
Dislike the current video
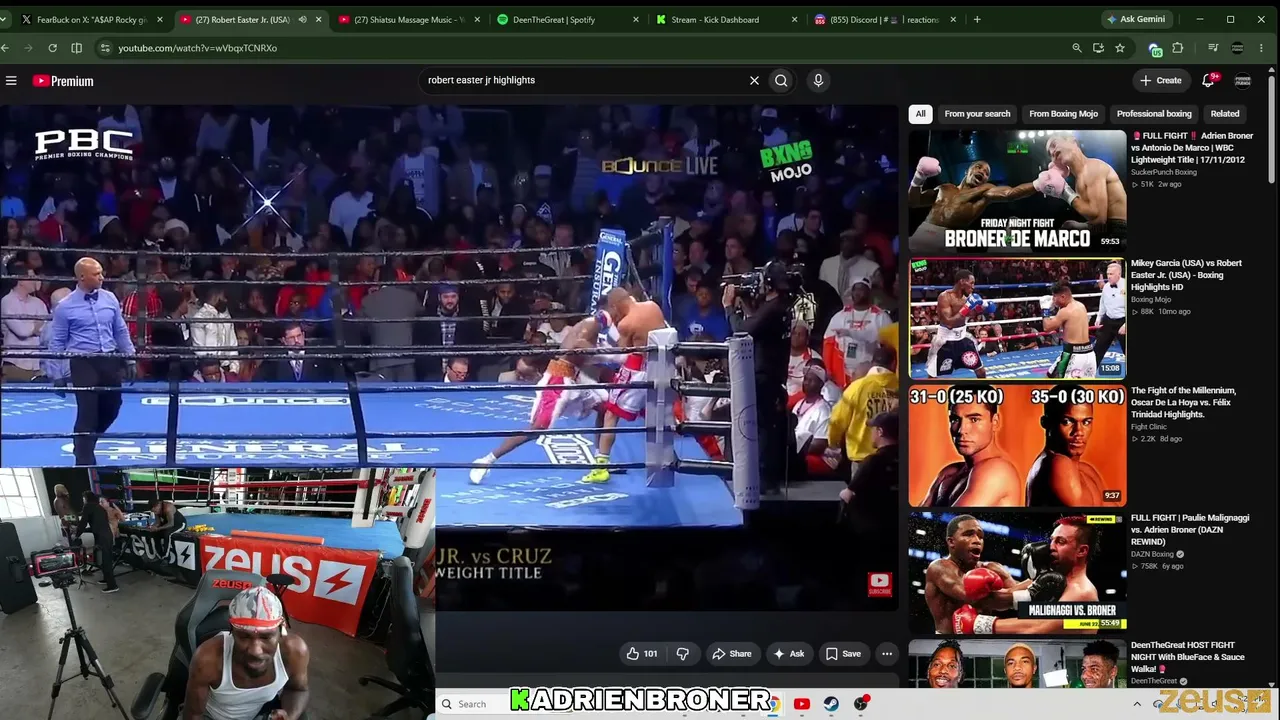pos(683,654)
